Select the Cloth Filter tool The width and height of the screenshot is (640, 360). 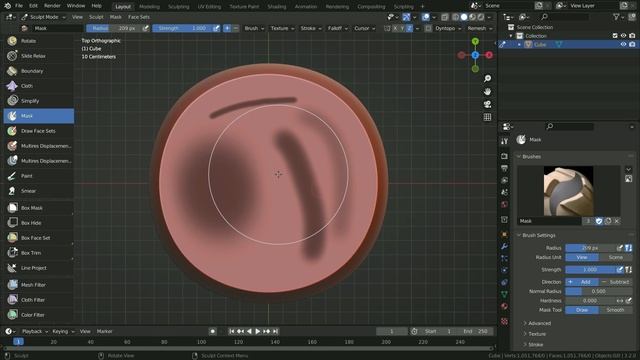(39, 300)
